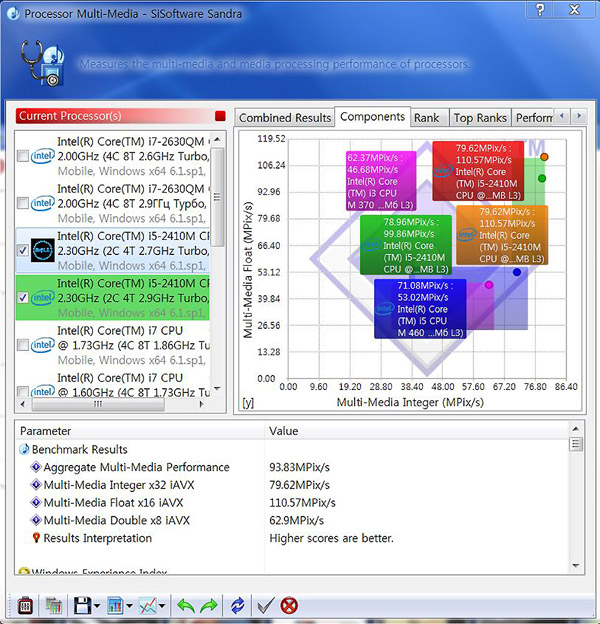Viewport: 600px width, 624px height.
Task: Click processor list scroll down arrow
Action: [x=217, y=388]
